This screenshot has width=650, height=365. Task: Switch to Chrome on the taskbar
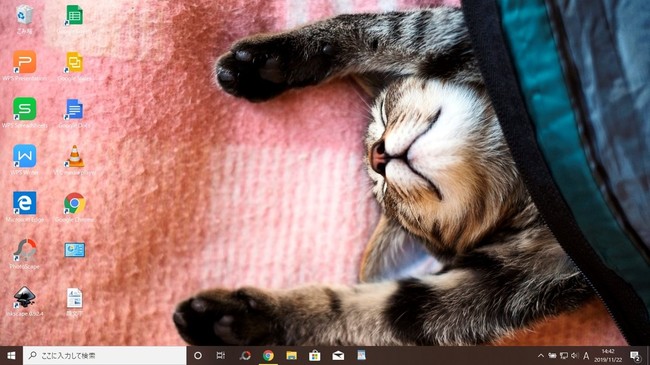[268, 355]
